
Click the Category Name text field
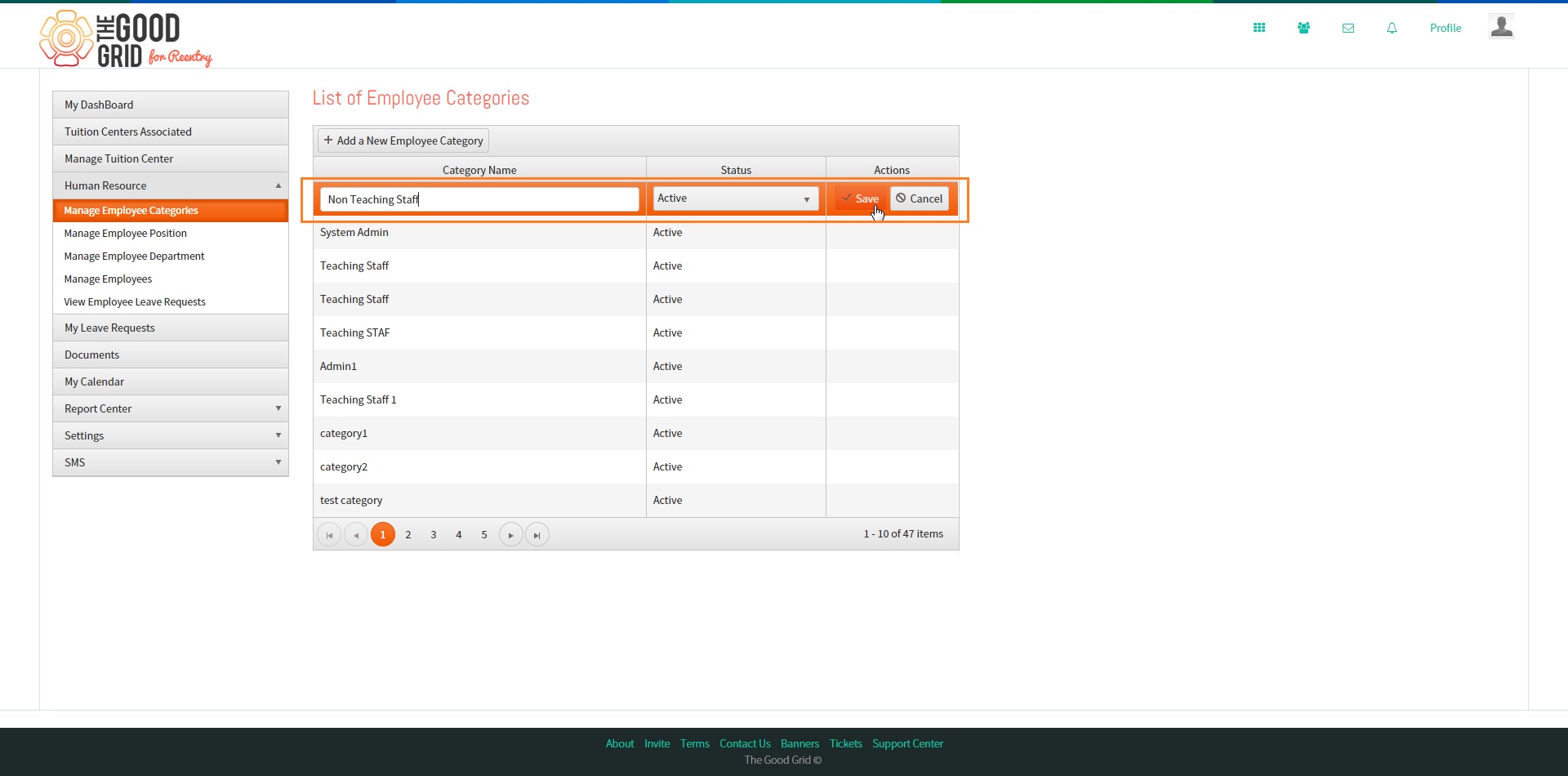[x=479, y=199]
